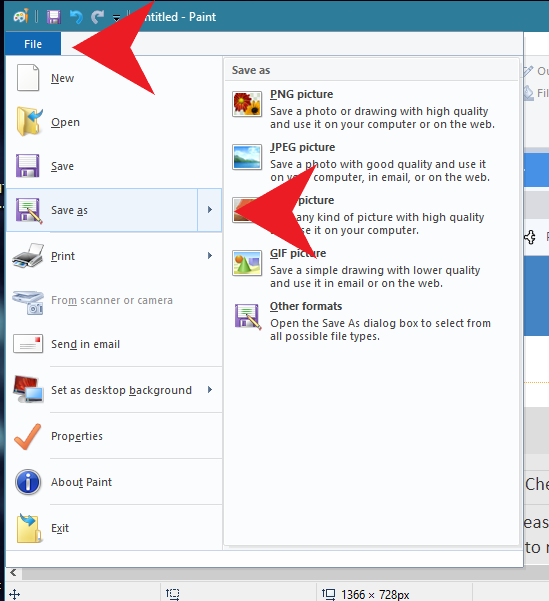Click the Save as floppy-with-pencil icon

[29, 210]
